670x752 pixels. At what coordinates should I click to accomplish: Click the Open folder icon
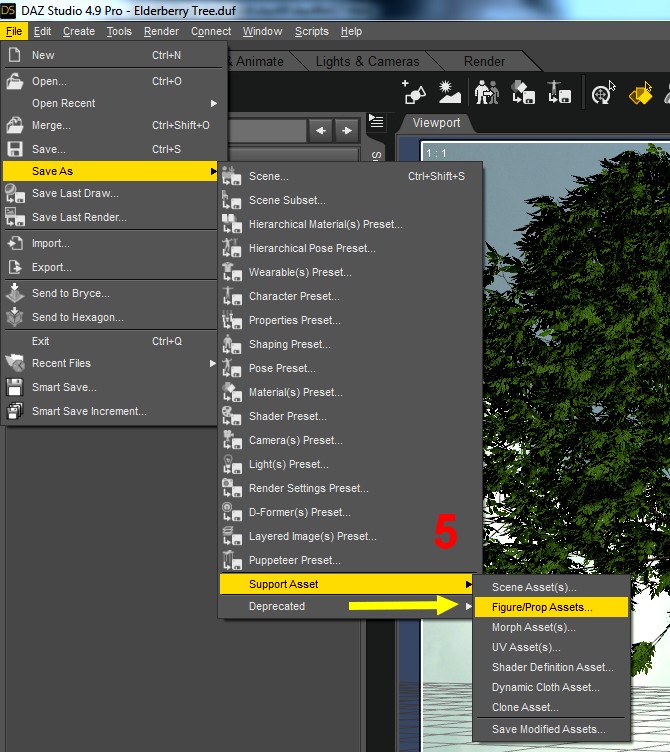14,81
